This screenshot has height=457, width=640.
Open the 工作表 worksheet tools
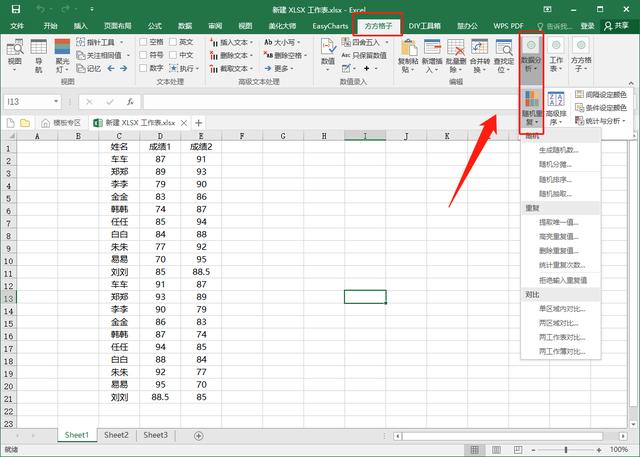click(x=556, y=55)
